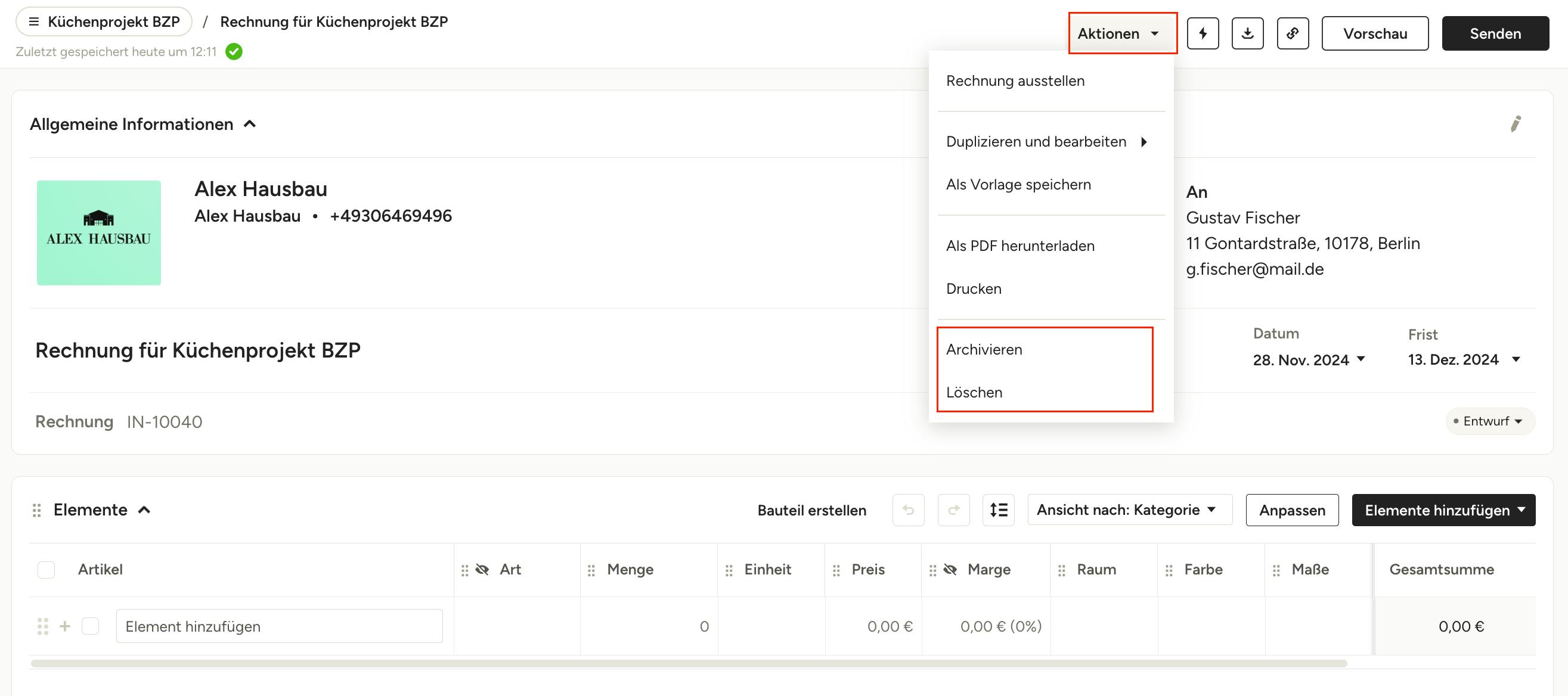Click the Preis cell 0,00 €
The height and width of the screenshot is (696, 1568).
[873, 626]
